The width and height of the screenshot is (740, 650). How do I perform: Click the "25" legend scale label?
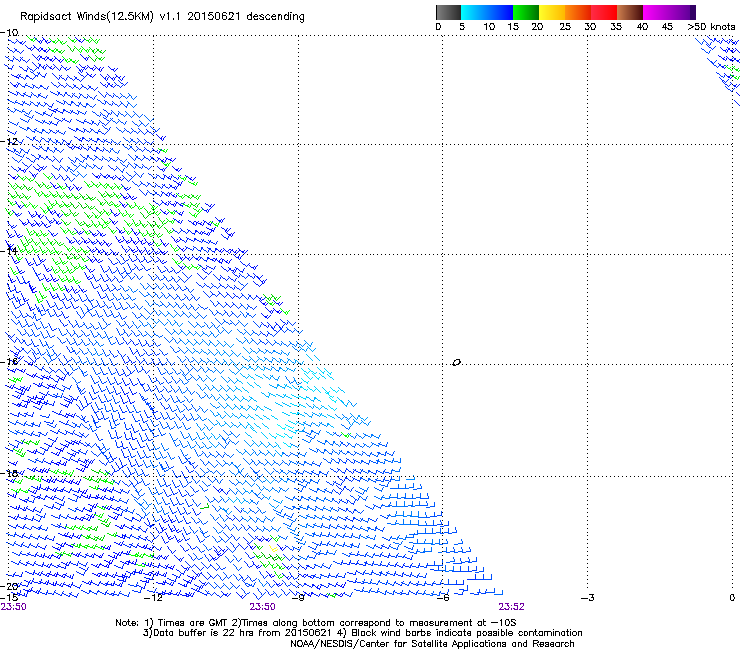click(x=565, y=27)
